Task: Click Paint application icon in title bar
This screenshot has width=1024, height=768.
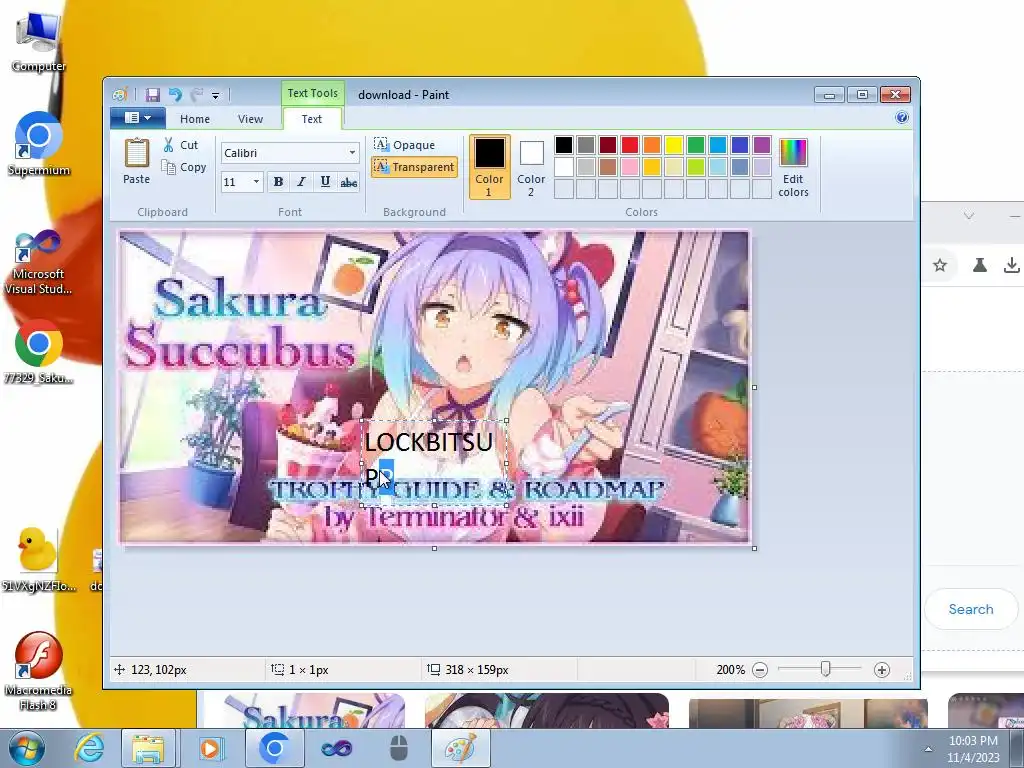Action: (120, 95)
